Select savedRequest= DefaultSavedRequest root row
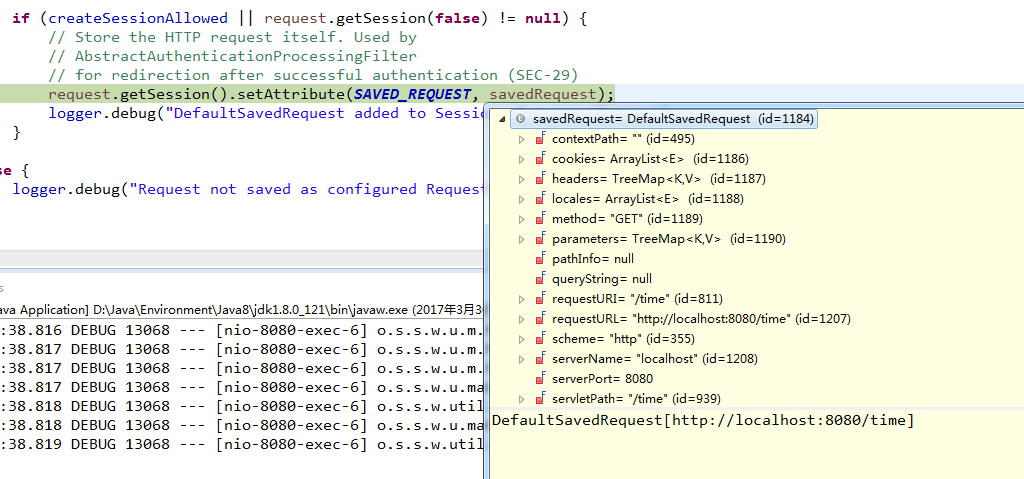The image size is (1024, 479). tap(664, 119)
